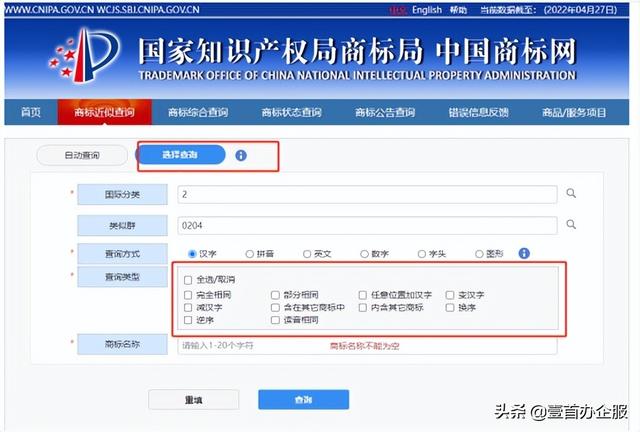Switch to 自动查询 mode
640x432 pixels.
pos(82,155)
